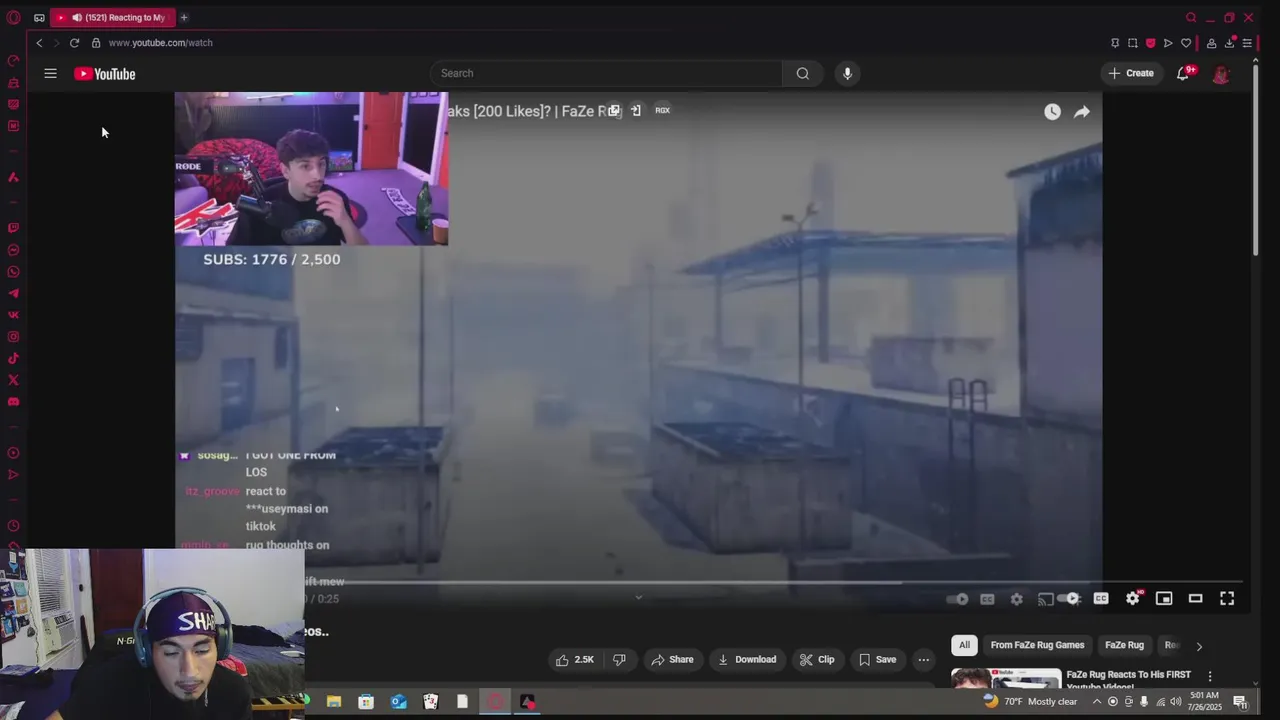Click the share arrow on the video
Image resolution: width=1280 pixels, height=720 pixels.
[1082, 112]
